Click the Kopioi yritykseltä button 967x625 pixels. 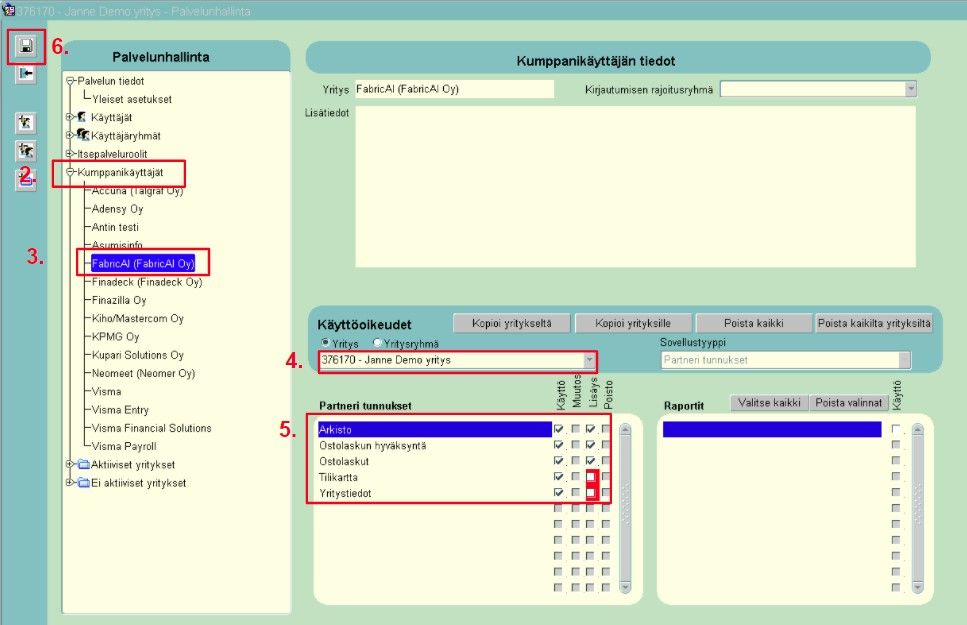(x=511, y=323)
